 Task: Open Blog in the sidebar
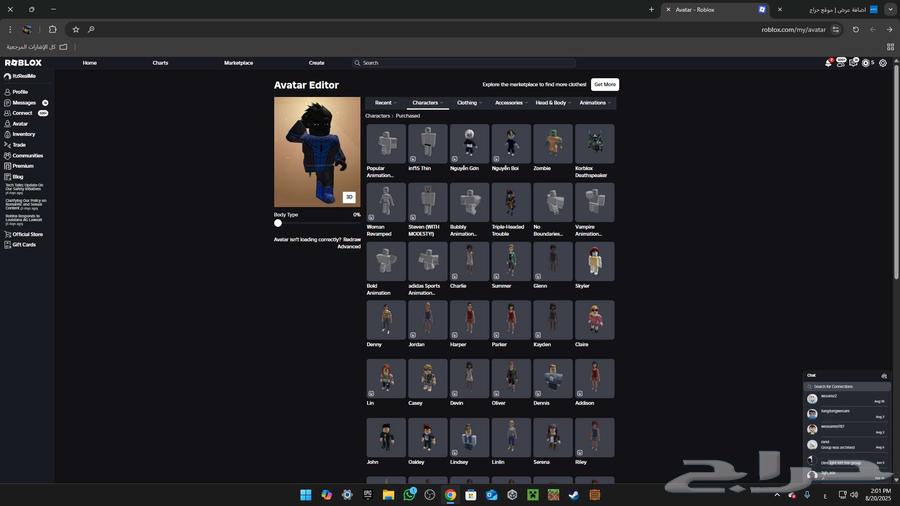click(x=14, y=177)
